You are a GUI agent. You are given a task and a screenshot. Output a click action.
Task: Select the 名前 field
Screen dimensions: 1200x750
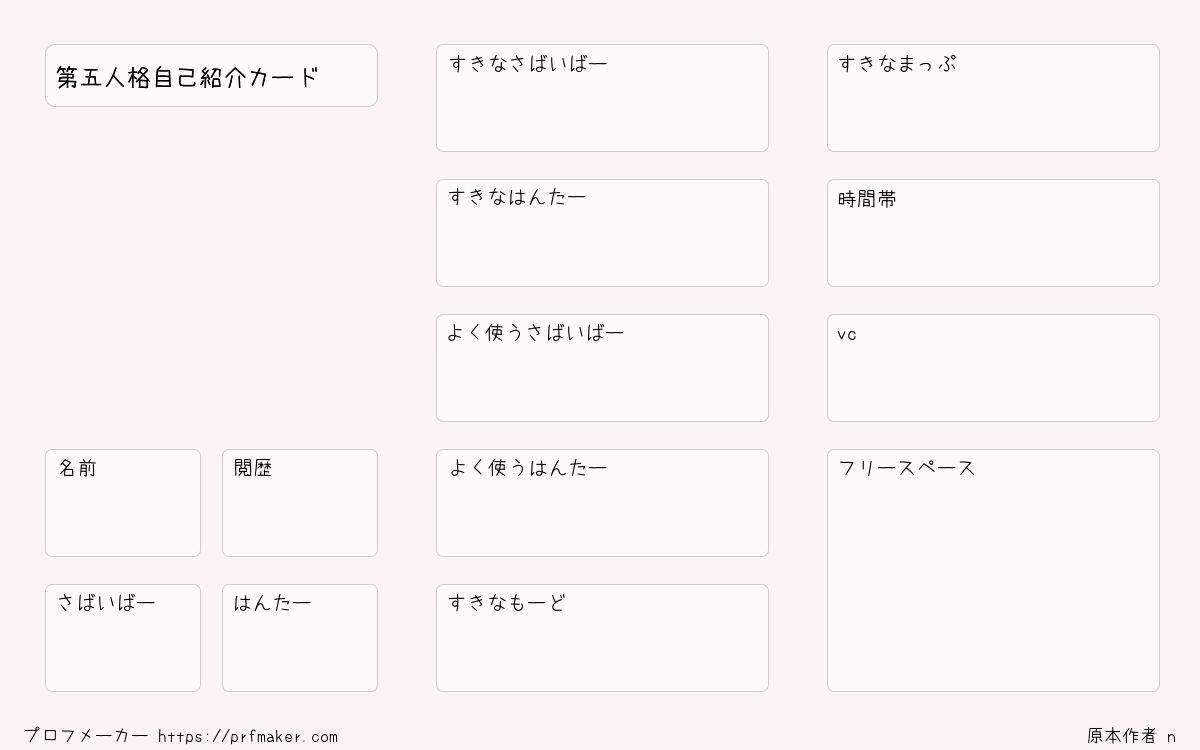pos(123,503)
